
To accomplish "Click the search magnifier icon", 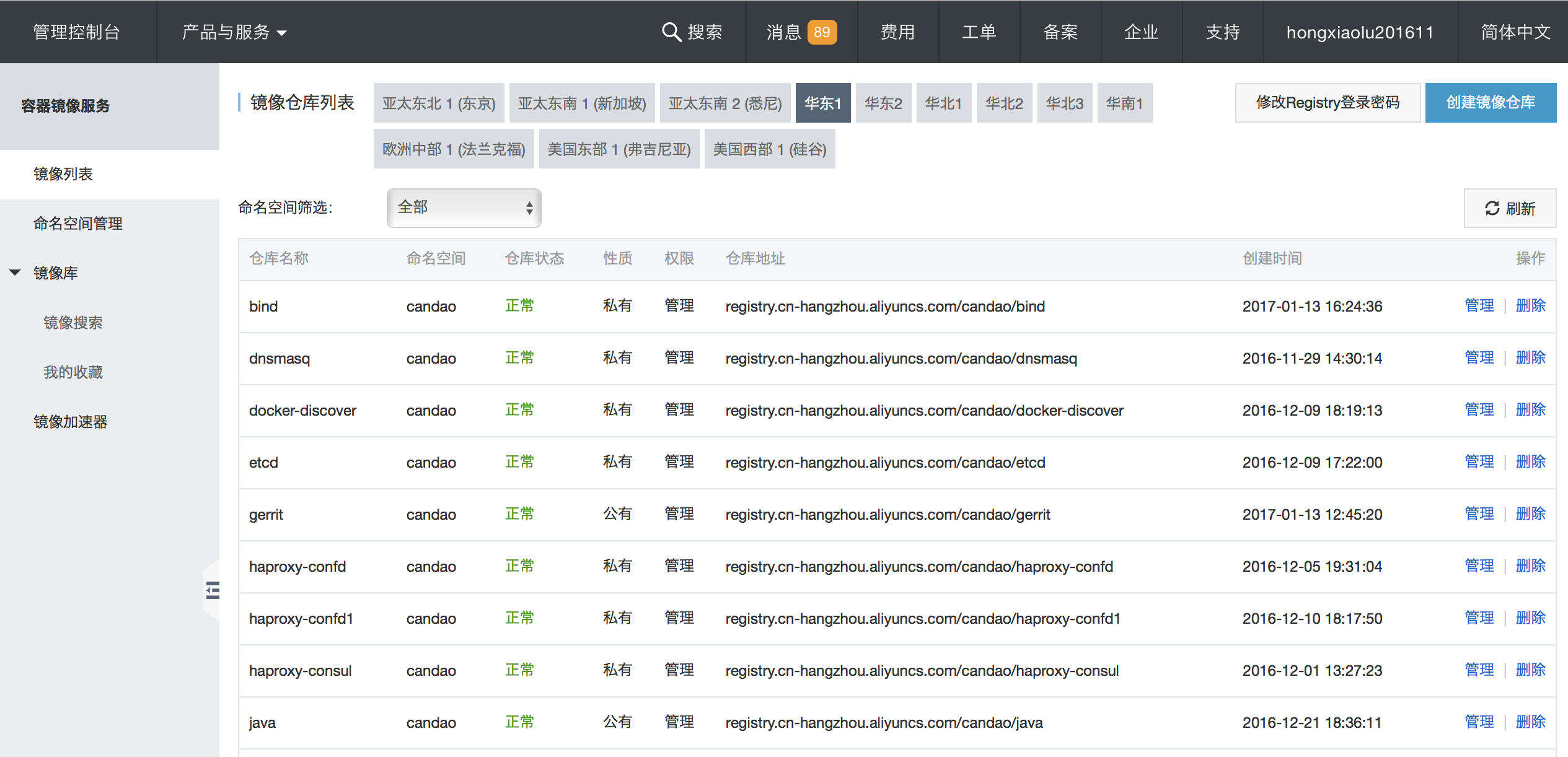I will (x=671, y=32).
